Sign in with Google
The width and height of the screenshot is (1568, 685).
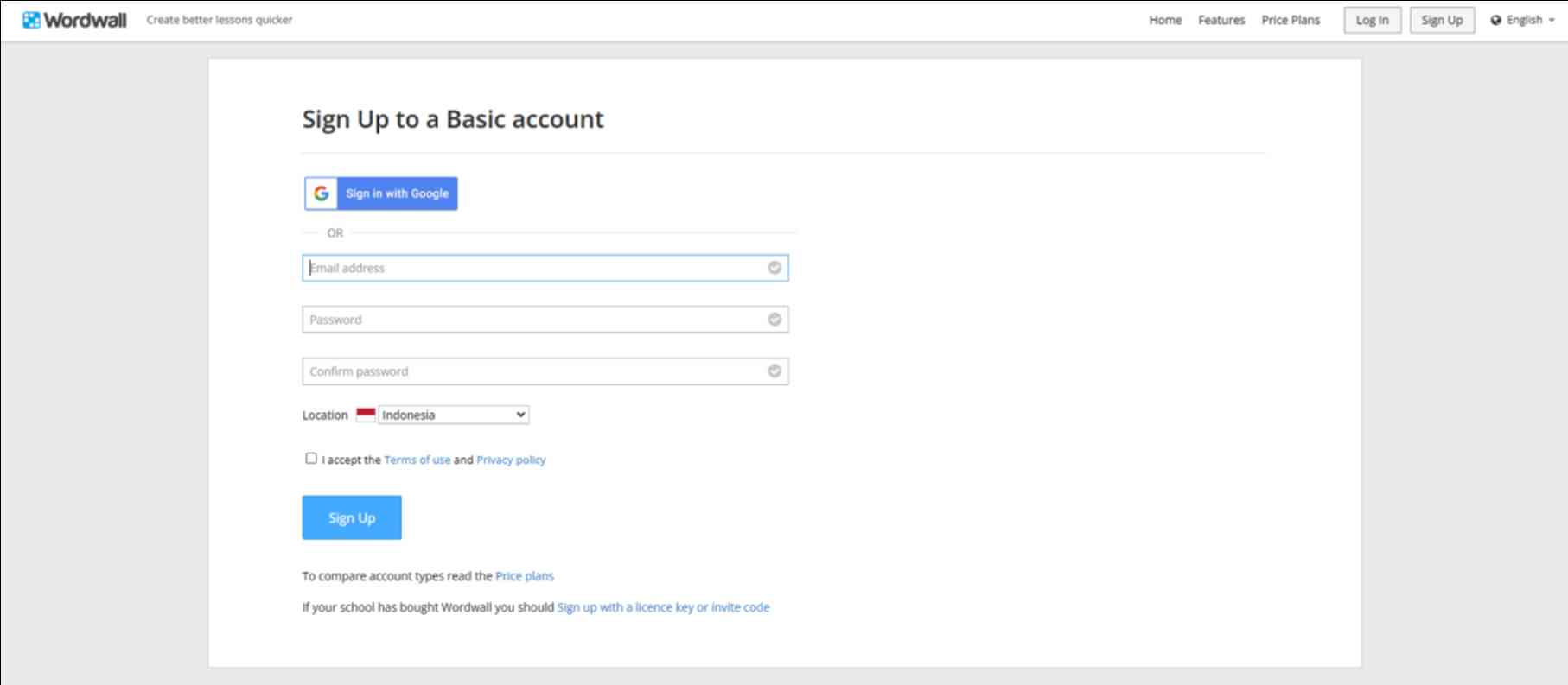[x=381, y=193]
